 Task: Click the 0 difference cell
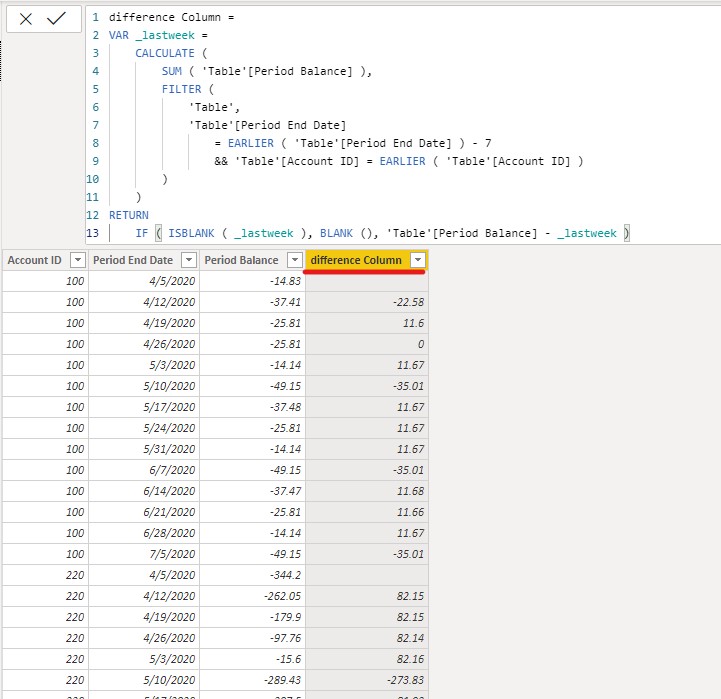click(367, 344)
